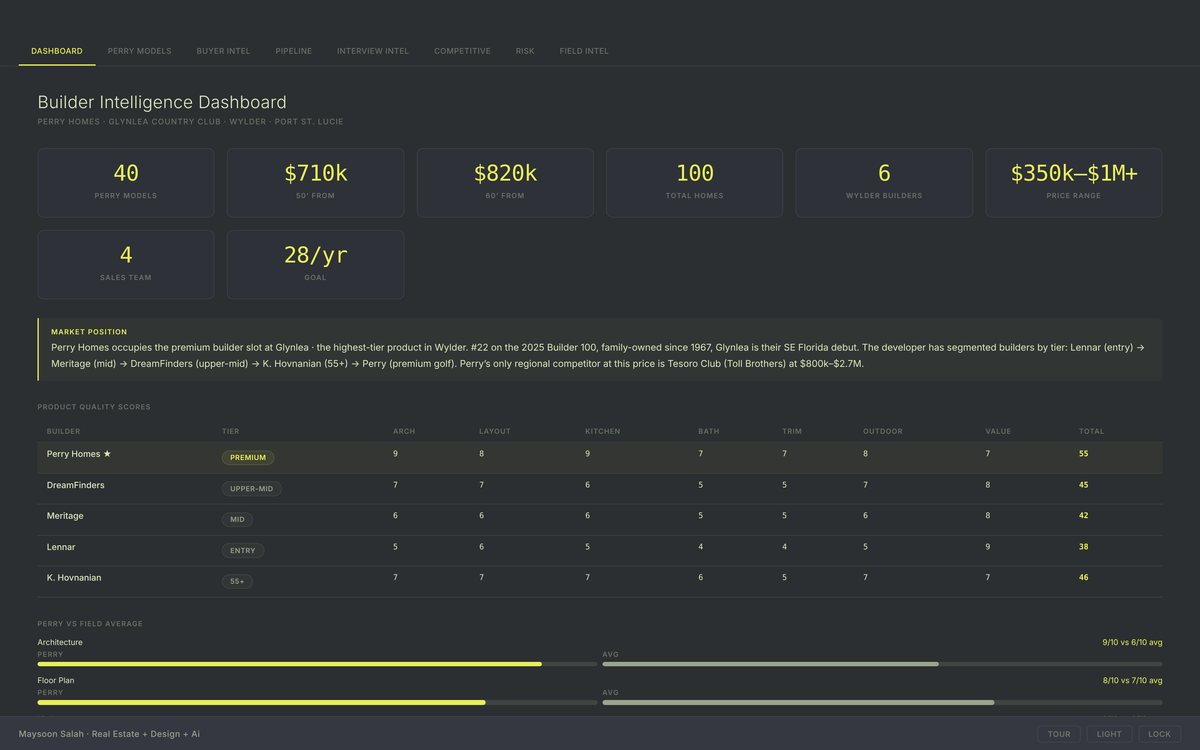Viewport: 1200px width, 750px height.
Task: Click the Perry Homes ★ row name
Action: pyautogui.click(x=79, y=454)
